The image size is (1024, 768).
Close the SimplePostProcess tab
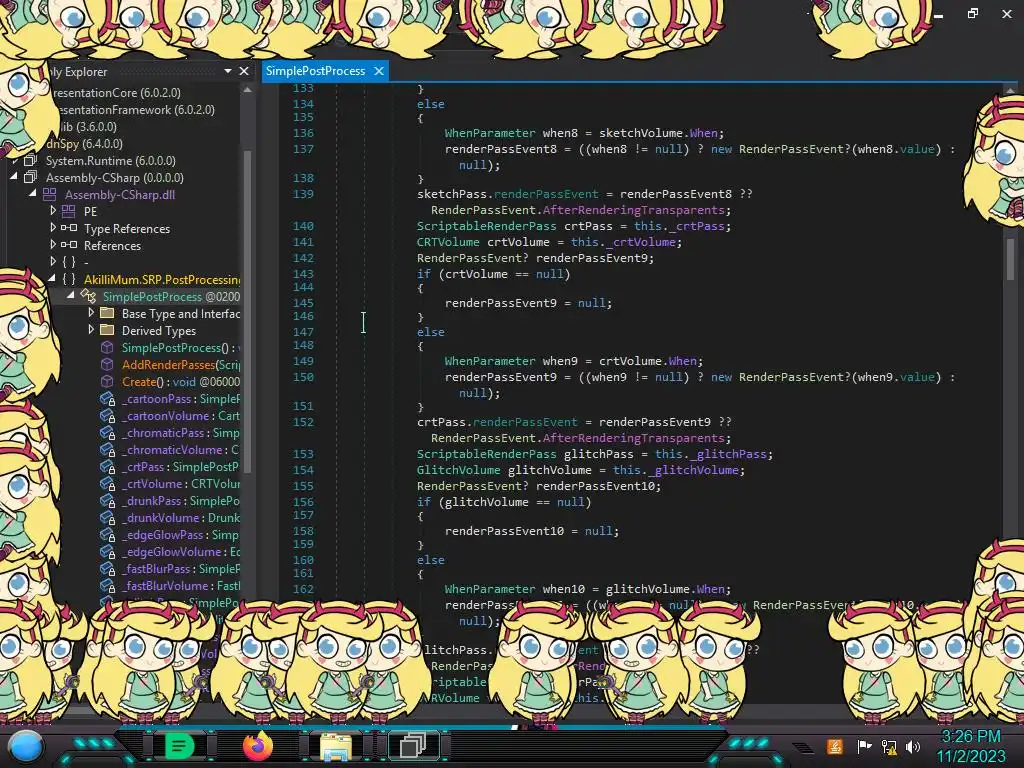[379, 71]
